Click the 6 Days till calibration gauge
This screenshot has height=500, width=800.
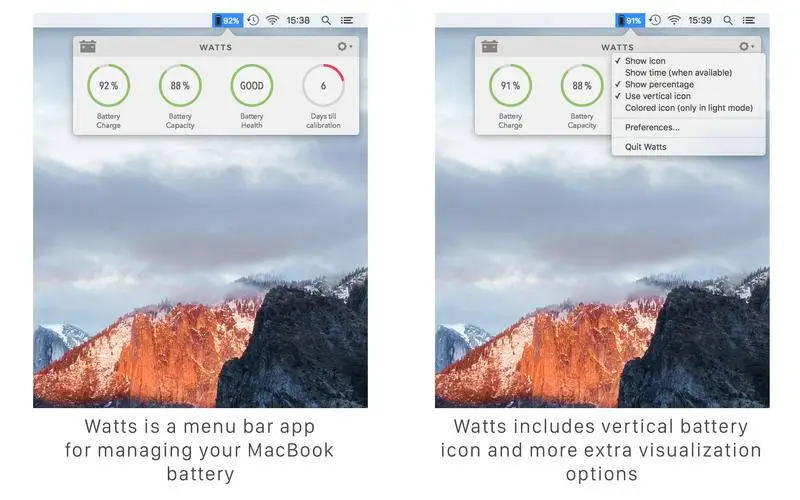323,86
